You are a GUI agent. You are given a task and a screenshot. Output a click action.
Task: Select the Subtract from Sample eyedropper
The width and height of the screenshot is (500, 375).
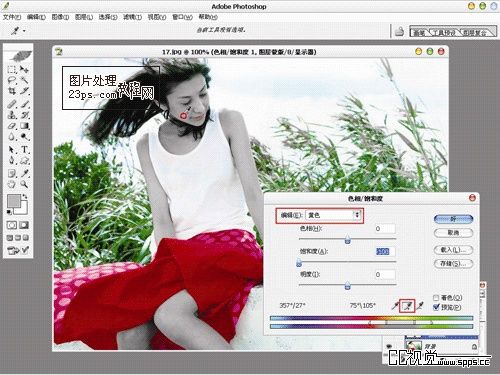coord(420,306)
